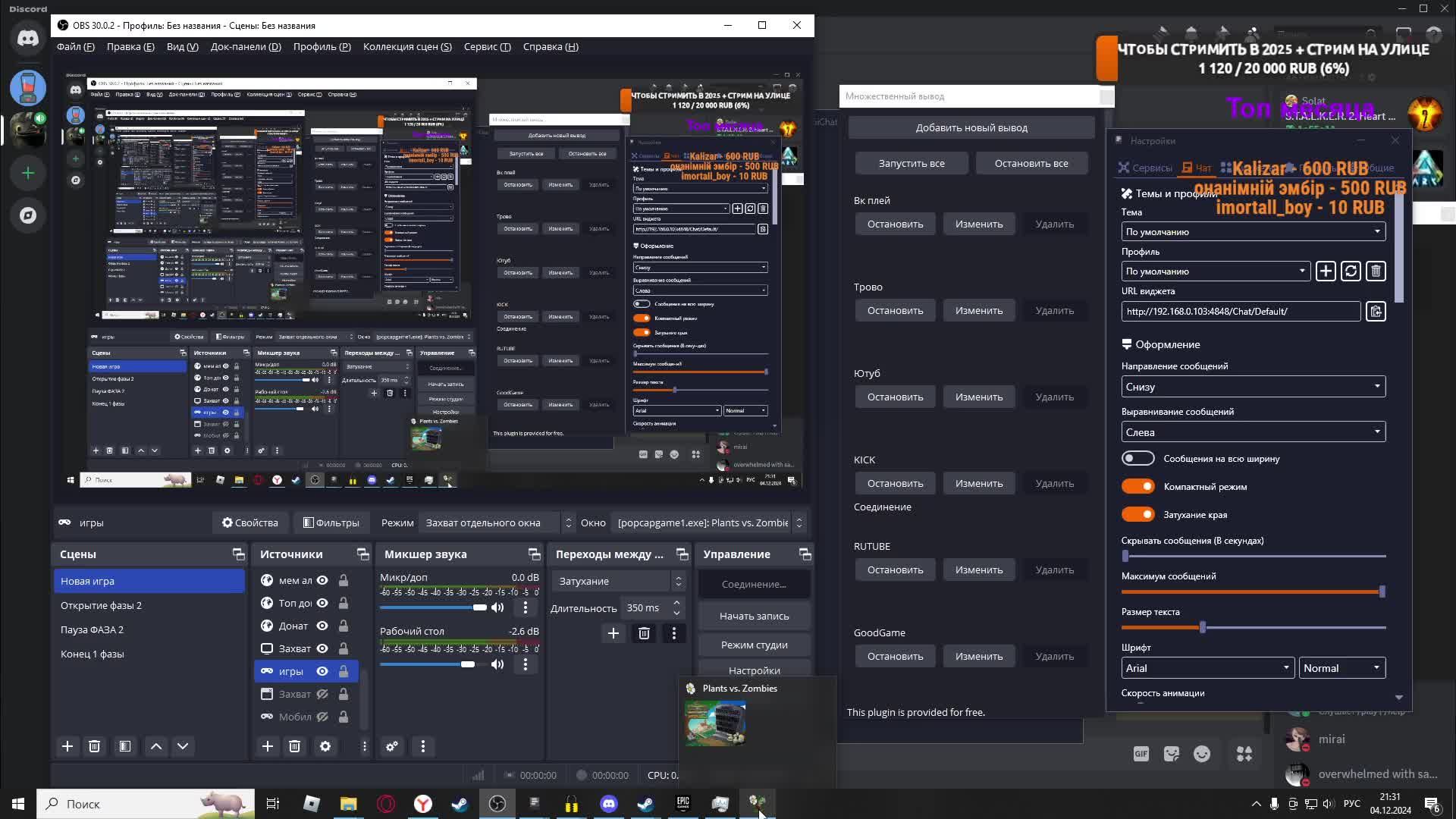1456x819 pixels.
Task: Add a new profile in chat settings
Action: (1326, 271)
